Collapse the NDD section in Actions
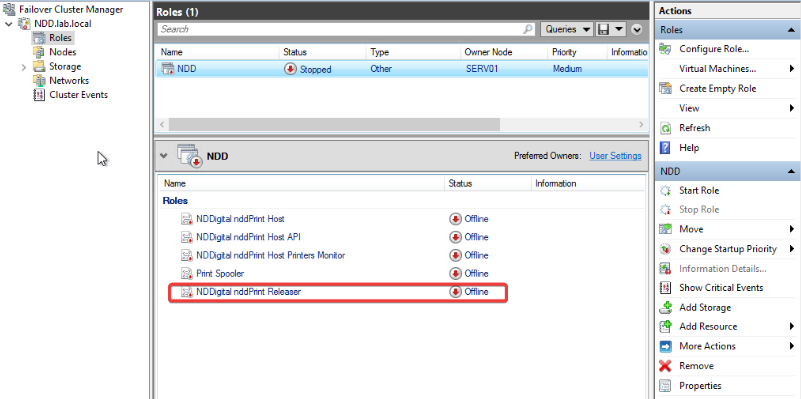This screenshot has width=801, height=399. tap(791, 172)
